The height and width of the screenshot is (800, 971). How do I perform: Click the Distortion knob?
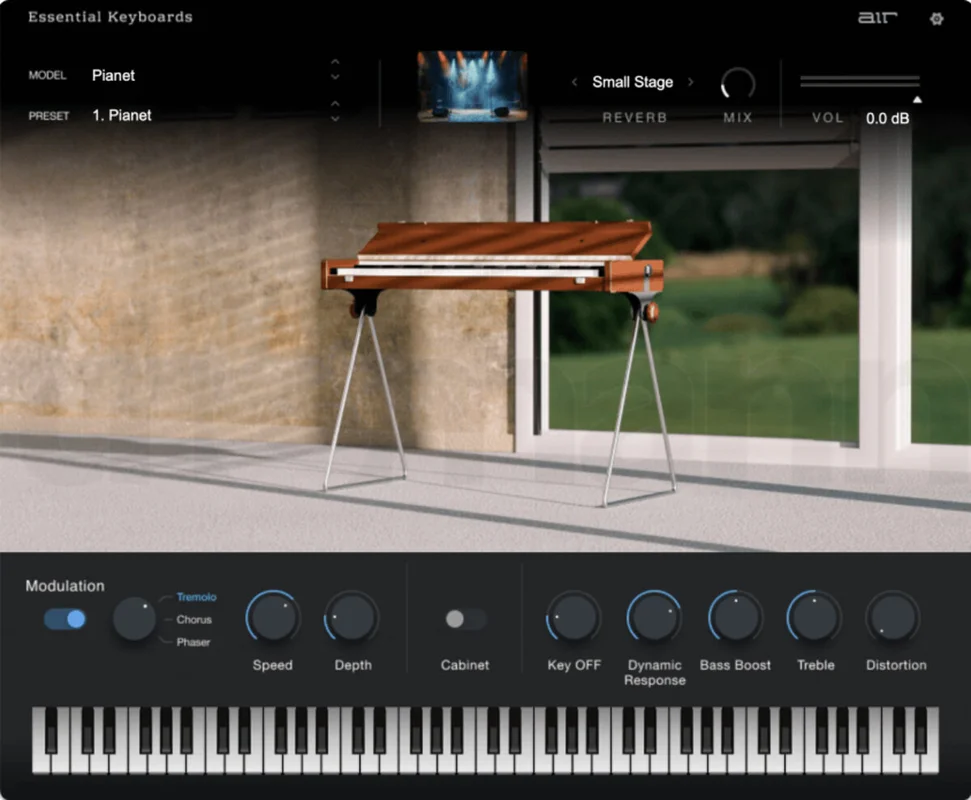pyautogui.click(x=893, y=617)
